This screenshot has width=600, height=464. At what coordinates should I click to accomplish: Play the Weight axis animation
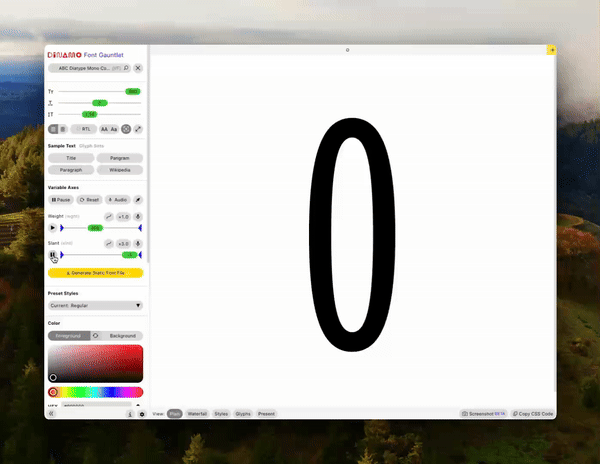[x=53, y=228]
